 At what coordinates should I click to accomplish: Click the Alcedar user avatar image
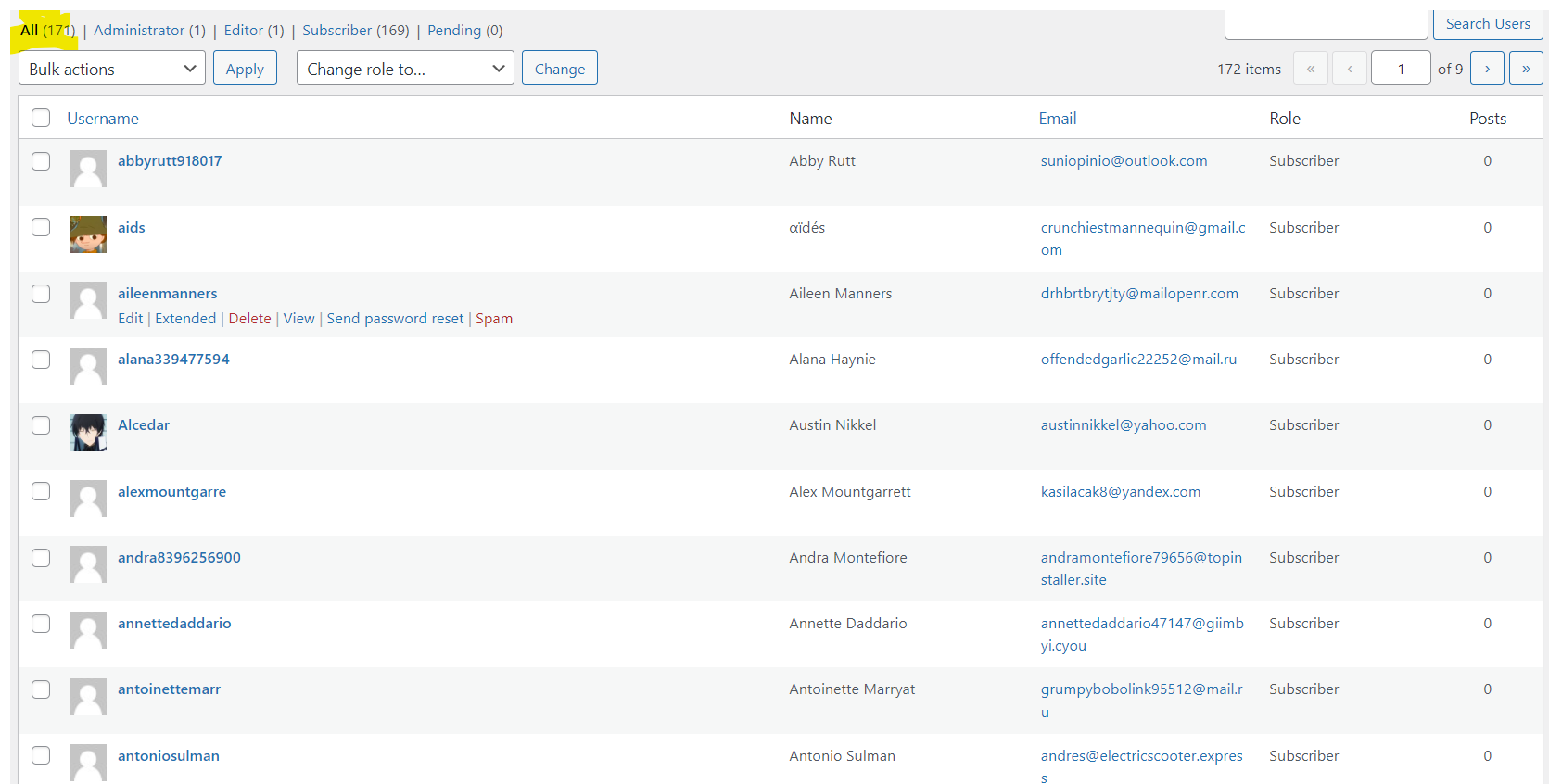(x=88, y=433)
